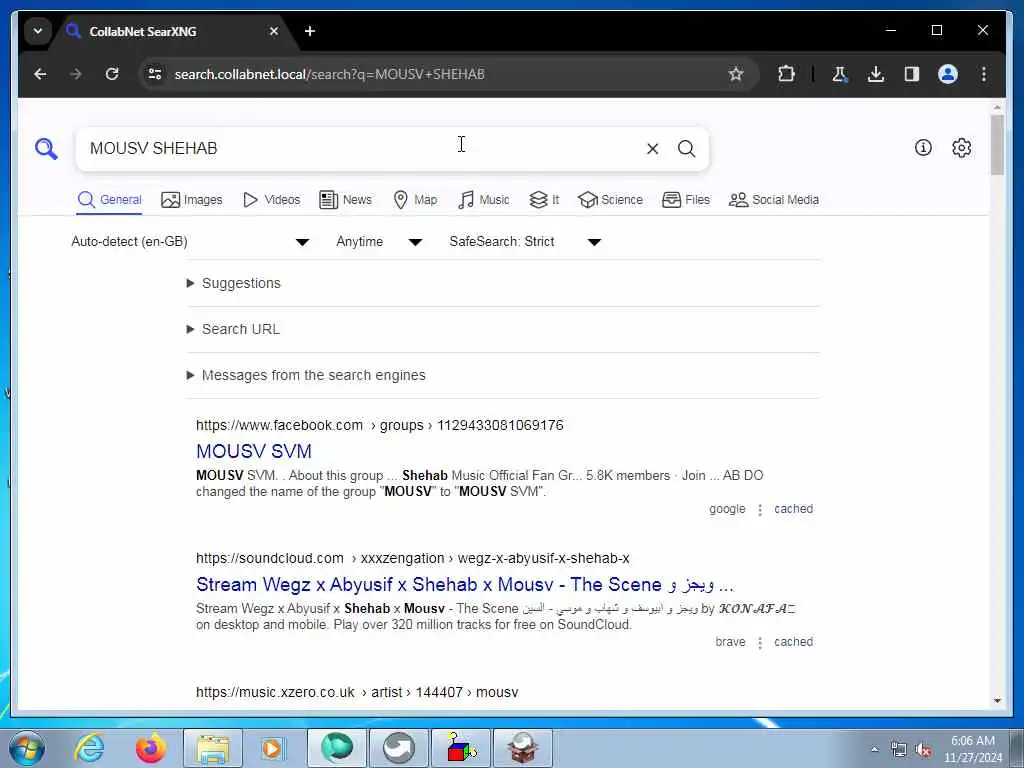Click the scrollbar down arrow
Viewport: 1024px width, 768px height.
tap(997, 701)
